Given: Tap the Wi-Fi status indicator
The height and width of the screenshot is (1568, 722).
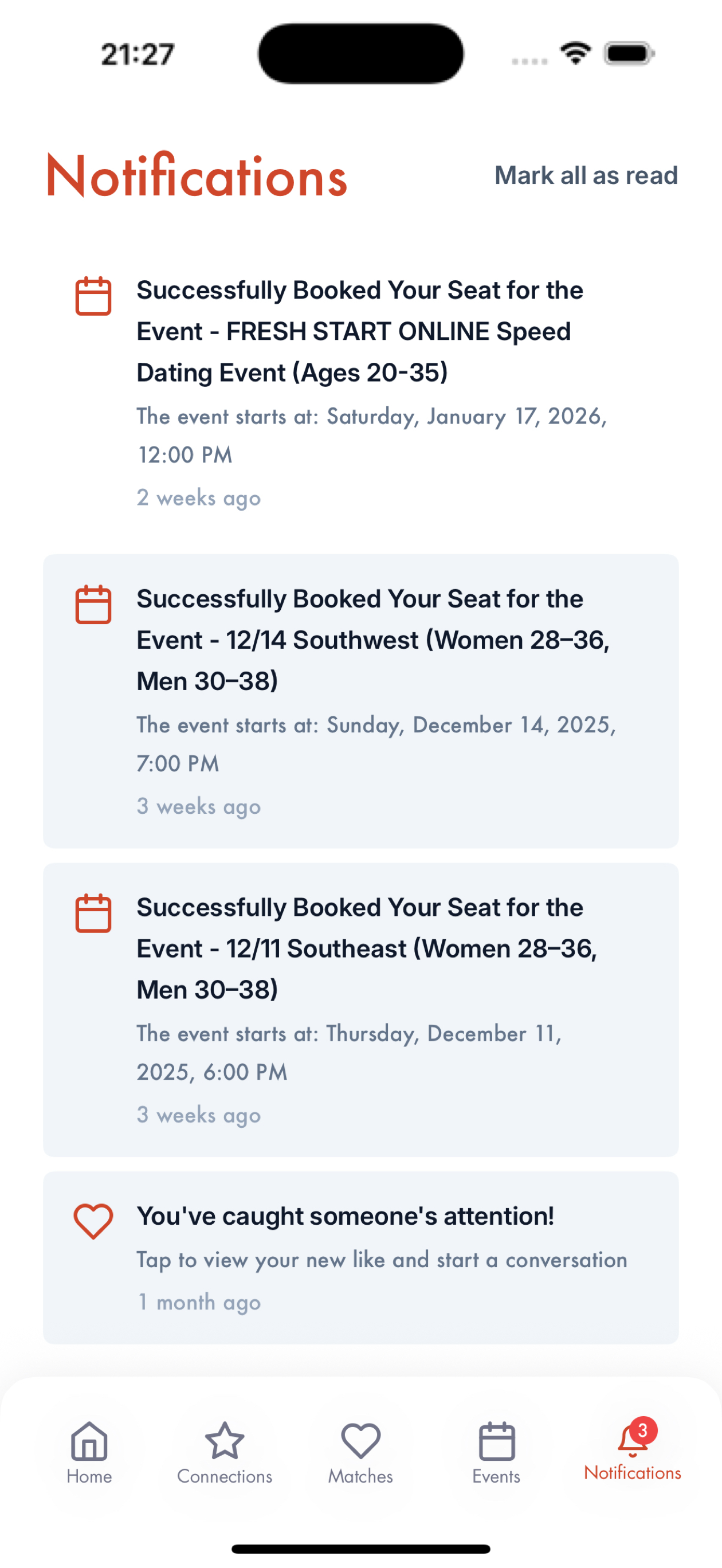Looking at the screenshot, I should [576, 53].
